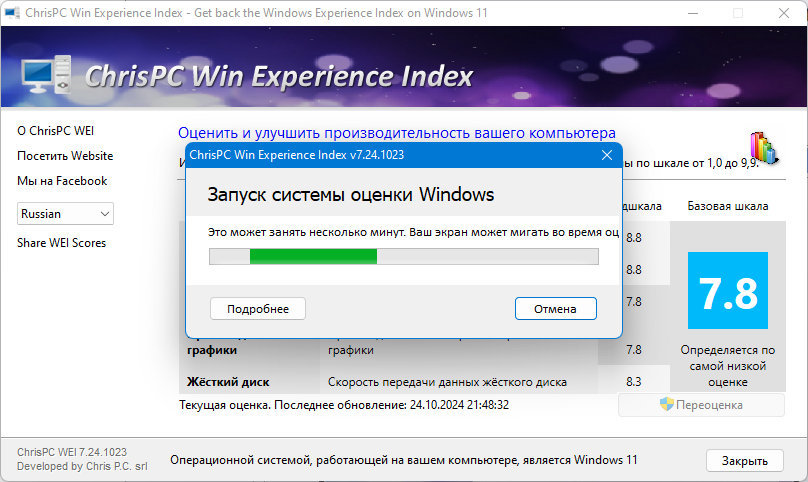Image resolution: width=808 pixels, height=482 pixels.
Task: Open the О ChrisPC WEI link
Action: 56,130
